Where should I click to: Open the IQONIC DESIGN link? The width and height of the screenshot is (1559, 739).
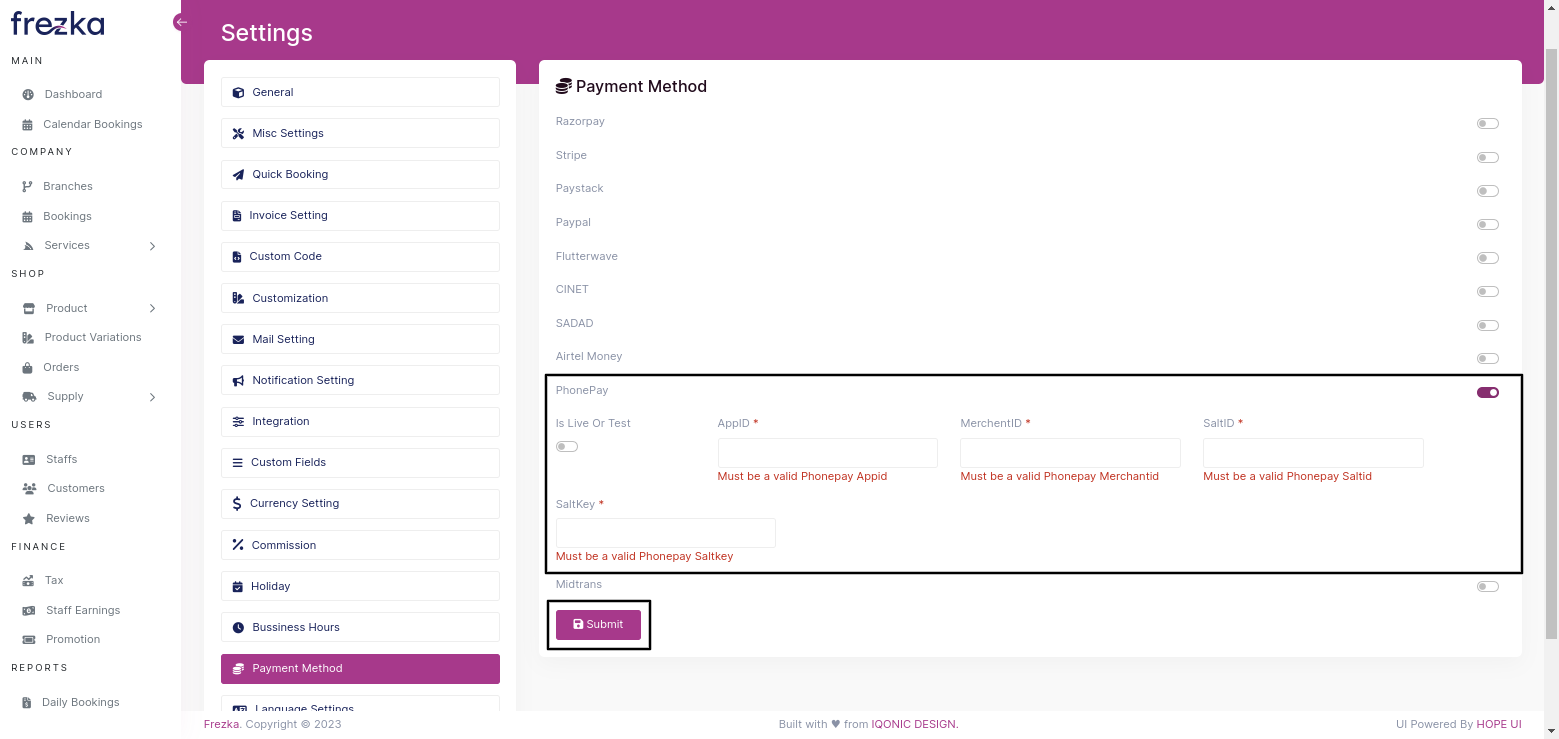click(x=915, y=724)
